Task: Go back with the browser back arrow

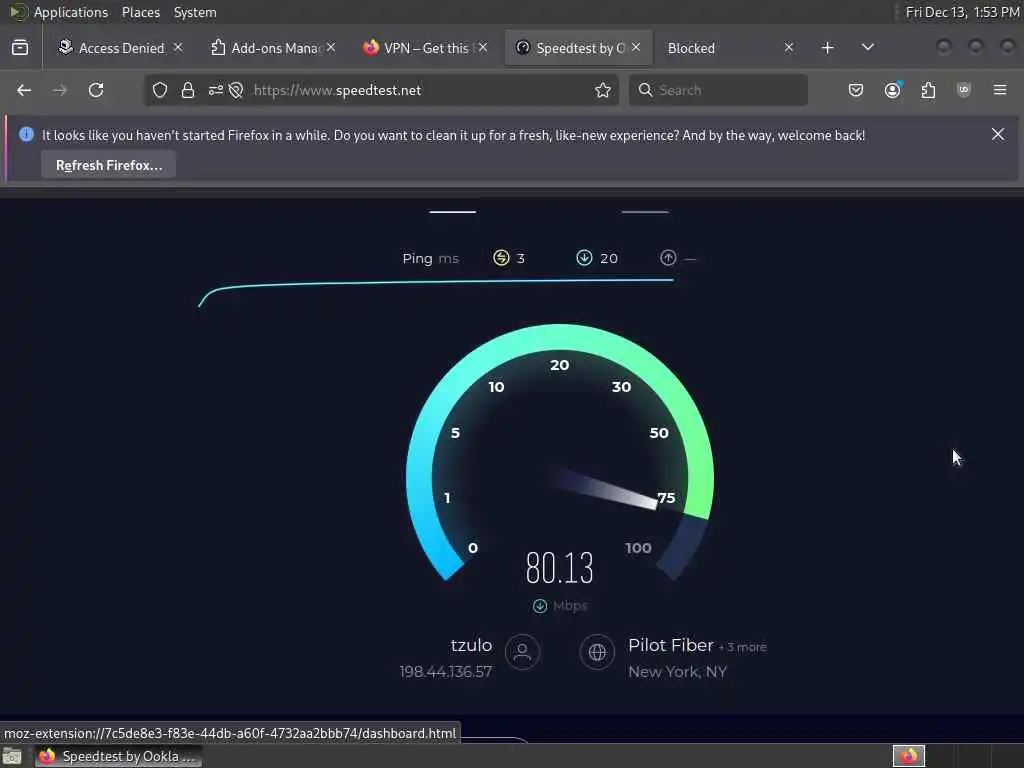Action: click(x=24, y=90)
